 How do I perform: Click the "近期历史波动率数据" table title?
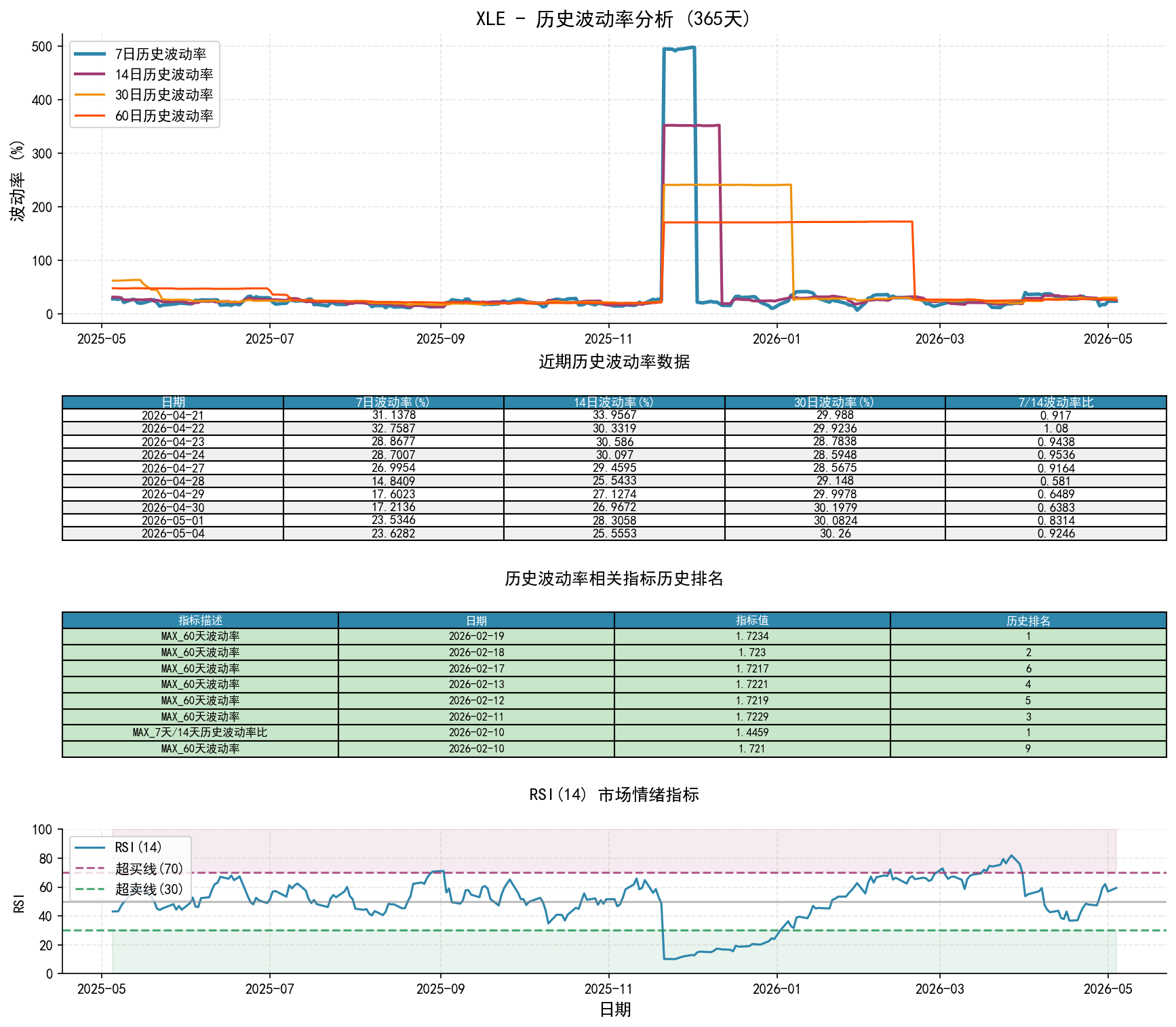(614, 361)
